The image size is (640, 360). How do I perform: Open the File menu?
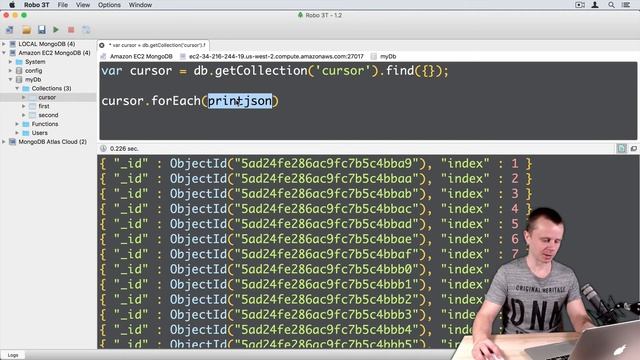click(62, 5)
